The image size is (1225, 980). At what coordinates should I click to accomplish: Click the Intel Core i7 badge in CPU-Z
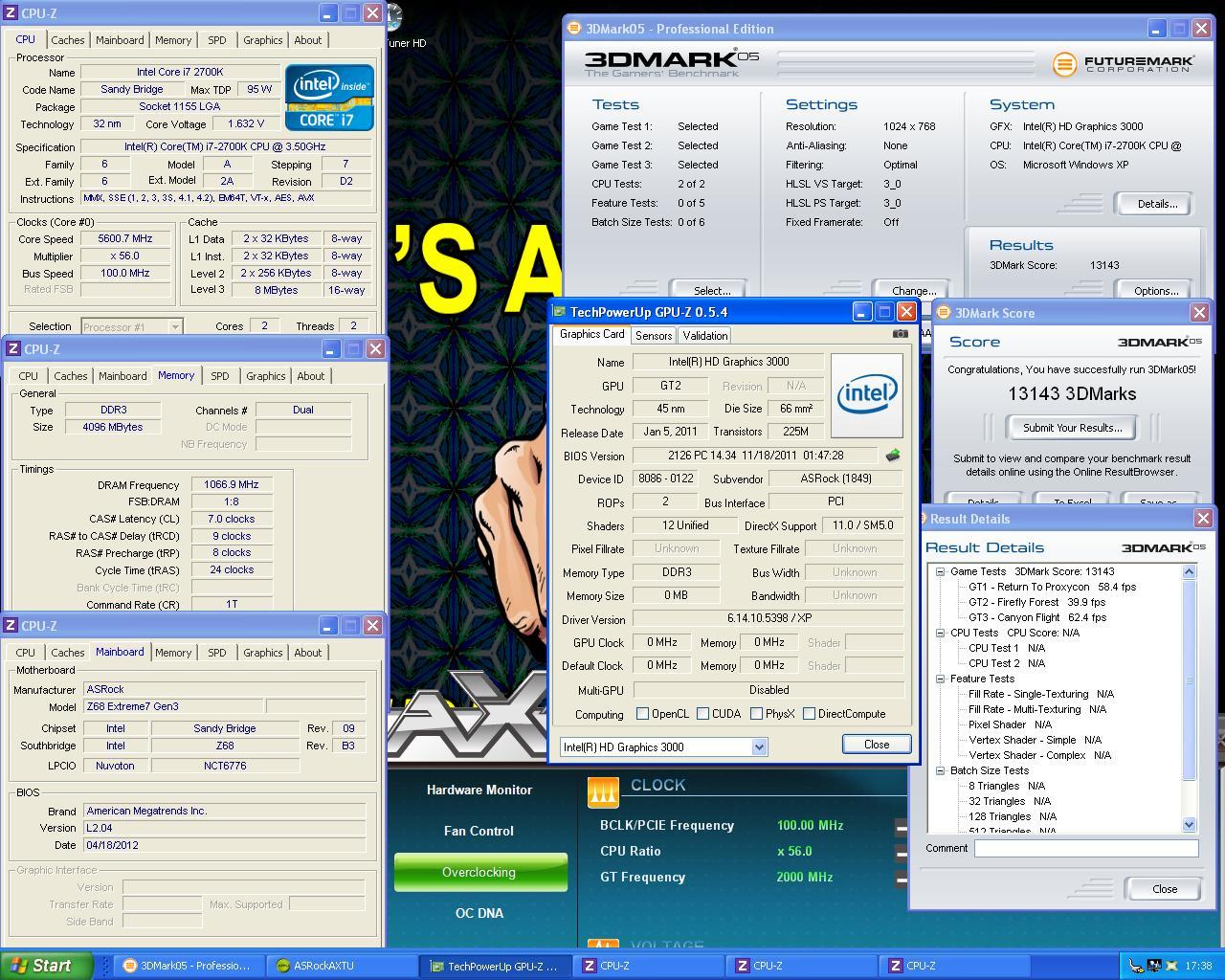point(329,98)
